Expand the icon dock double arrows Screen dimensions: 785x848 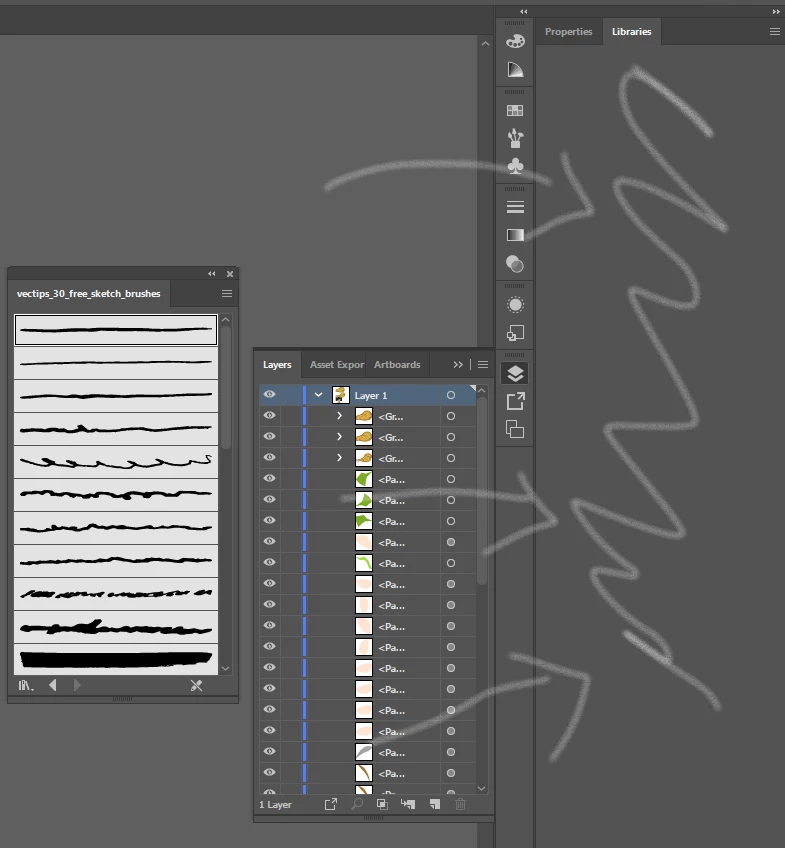click(x=523, y=11)
